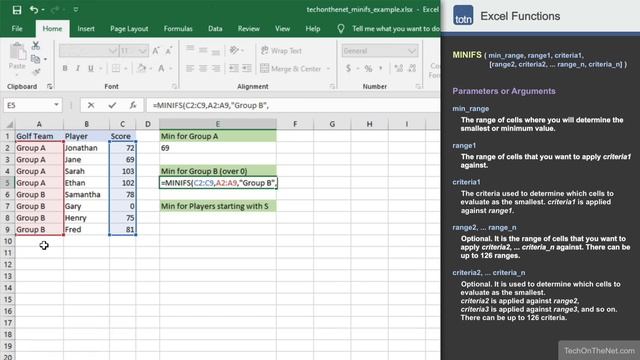Click the Align Left icon
The height and width of the screenshot is (360, 640).
190,68
